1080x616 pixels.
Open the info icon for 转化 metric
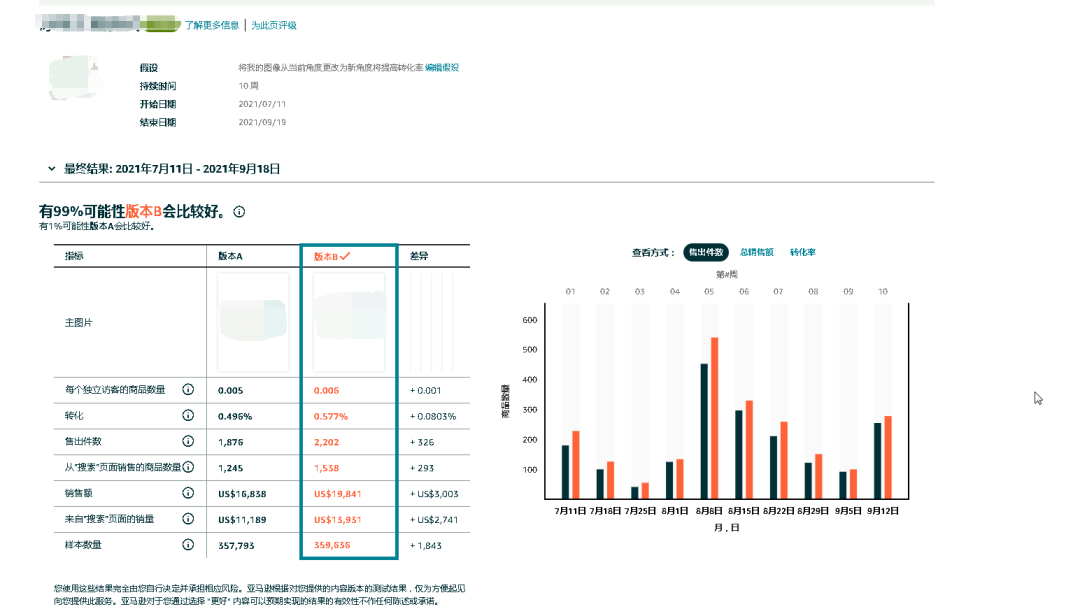click(188, 416)
